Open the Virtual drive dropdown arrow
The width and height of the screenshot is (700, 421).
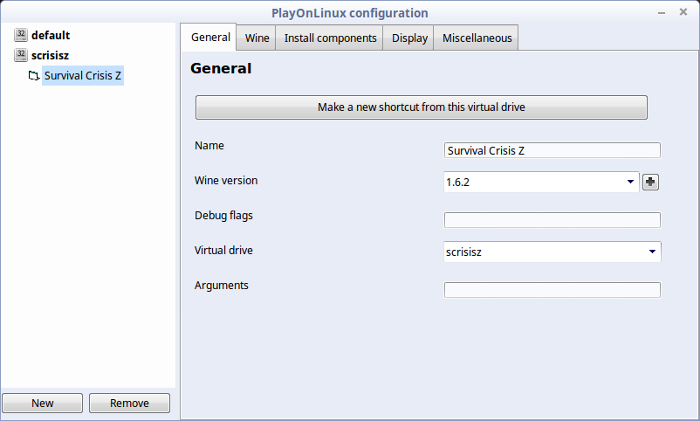pyautogui.click(x=652, y=252)
